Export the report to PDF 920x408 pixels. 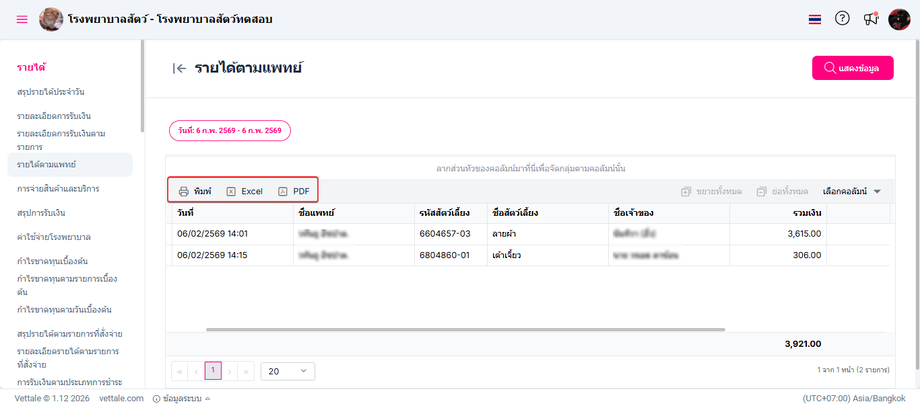[293, 191]
